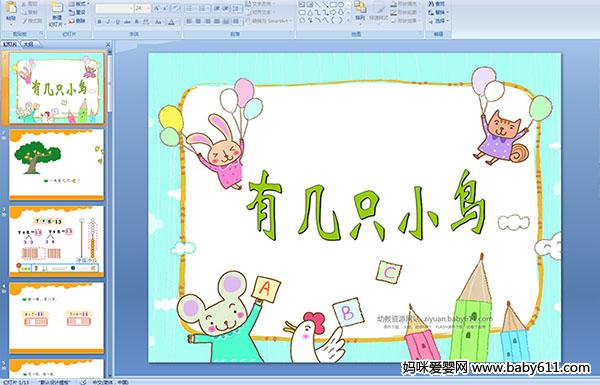Image resolution: width=600 pixels, height=385 pixels.
Task: Switch to the Outline tab in the pane
Action: pos(28,44)
